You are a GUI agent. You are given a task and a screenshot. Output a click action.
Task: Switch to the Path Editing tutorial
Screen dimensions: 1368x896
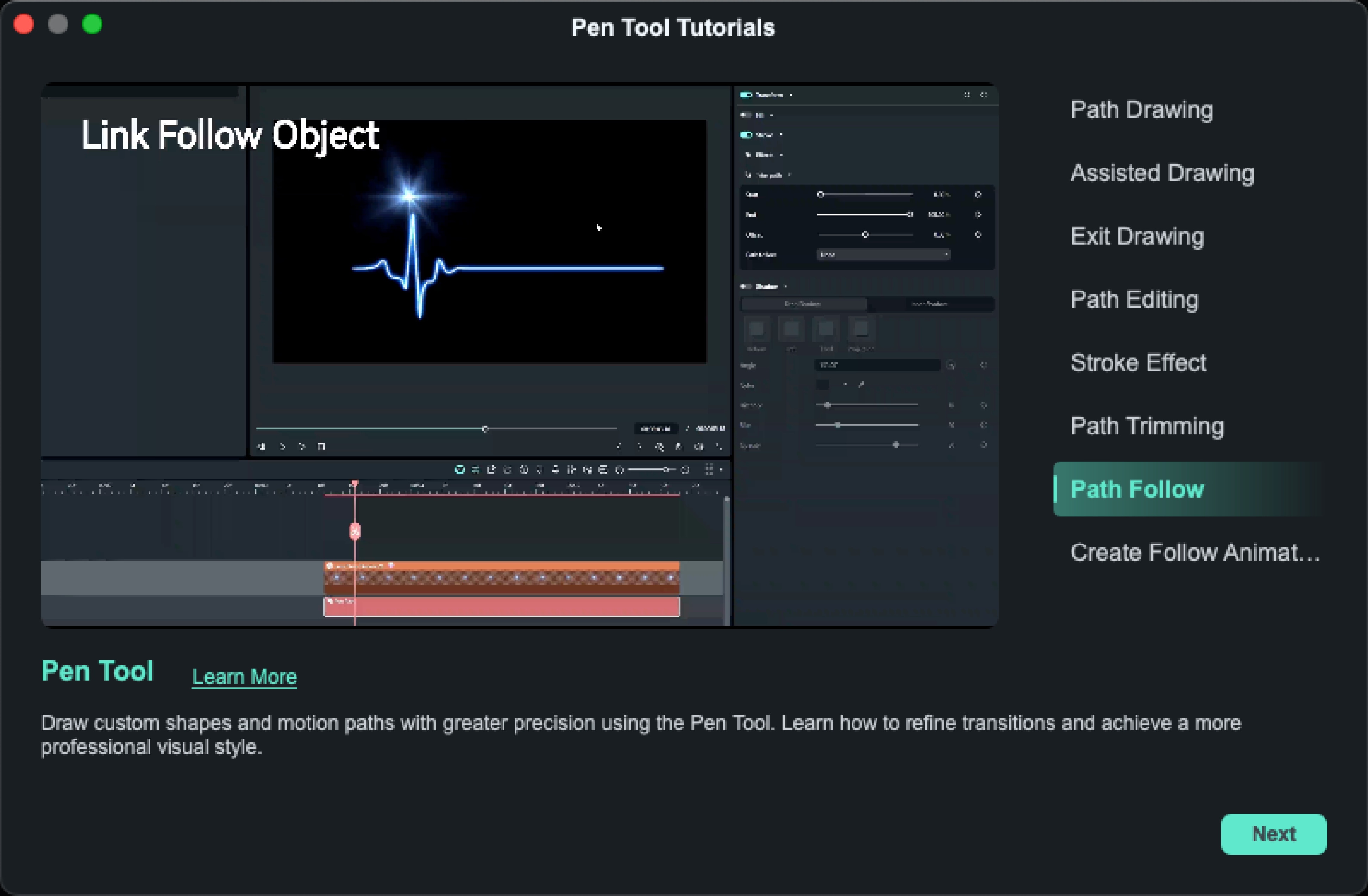click(x=1134, y=299)
